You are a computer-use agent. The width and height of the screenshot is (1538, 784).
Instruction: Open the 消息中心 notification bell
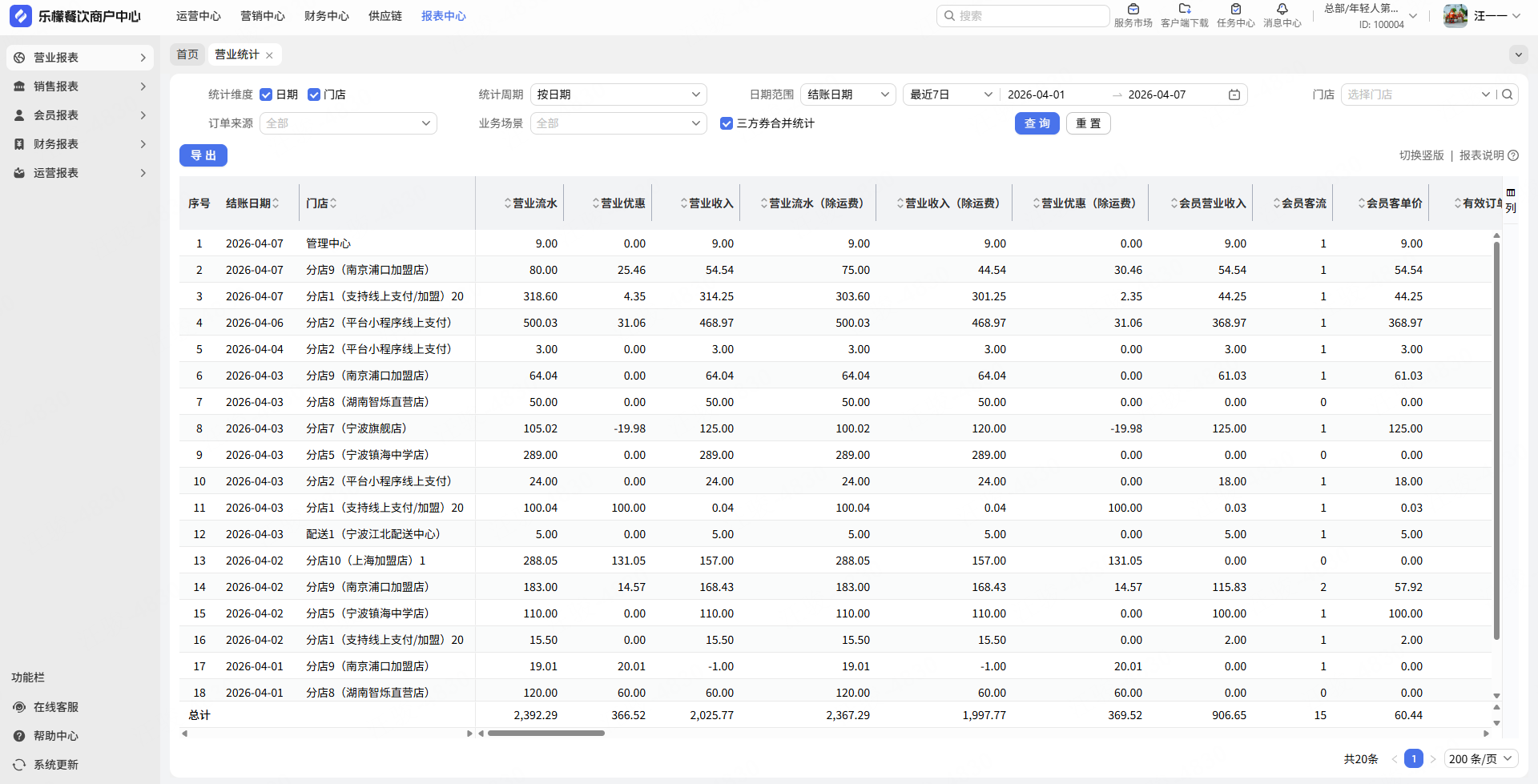pyautogui.click(x=1282, y=10)
